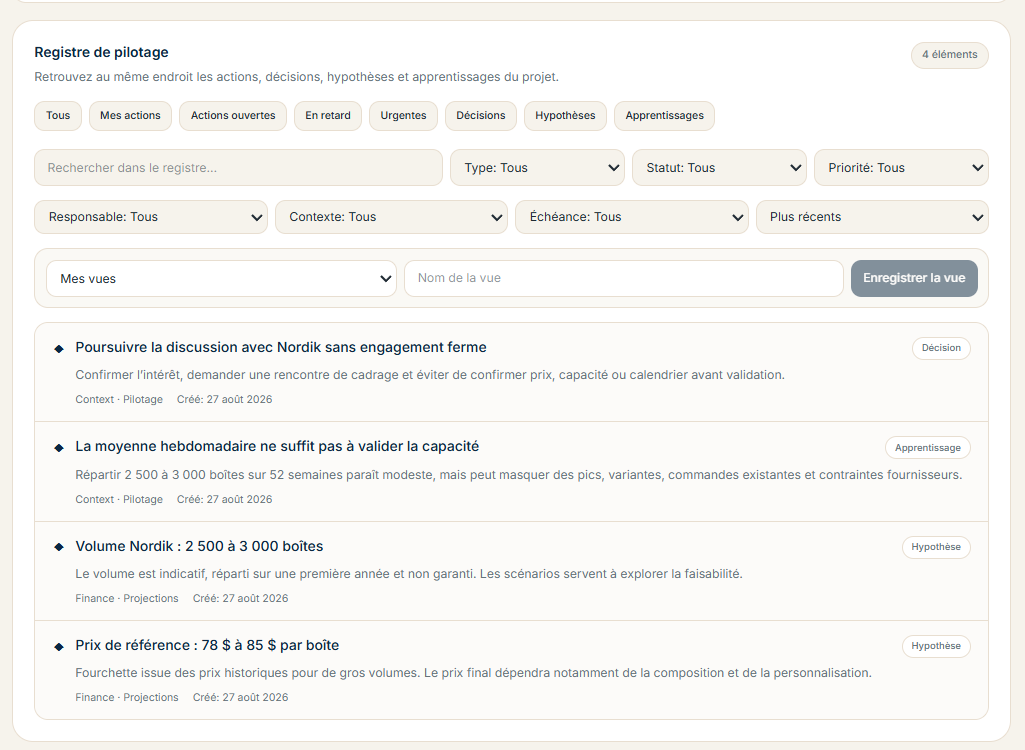Screen dimensions: 1025x750
Task: Click description starting Fourchette issue des prix
Action: point(473,673)
